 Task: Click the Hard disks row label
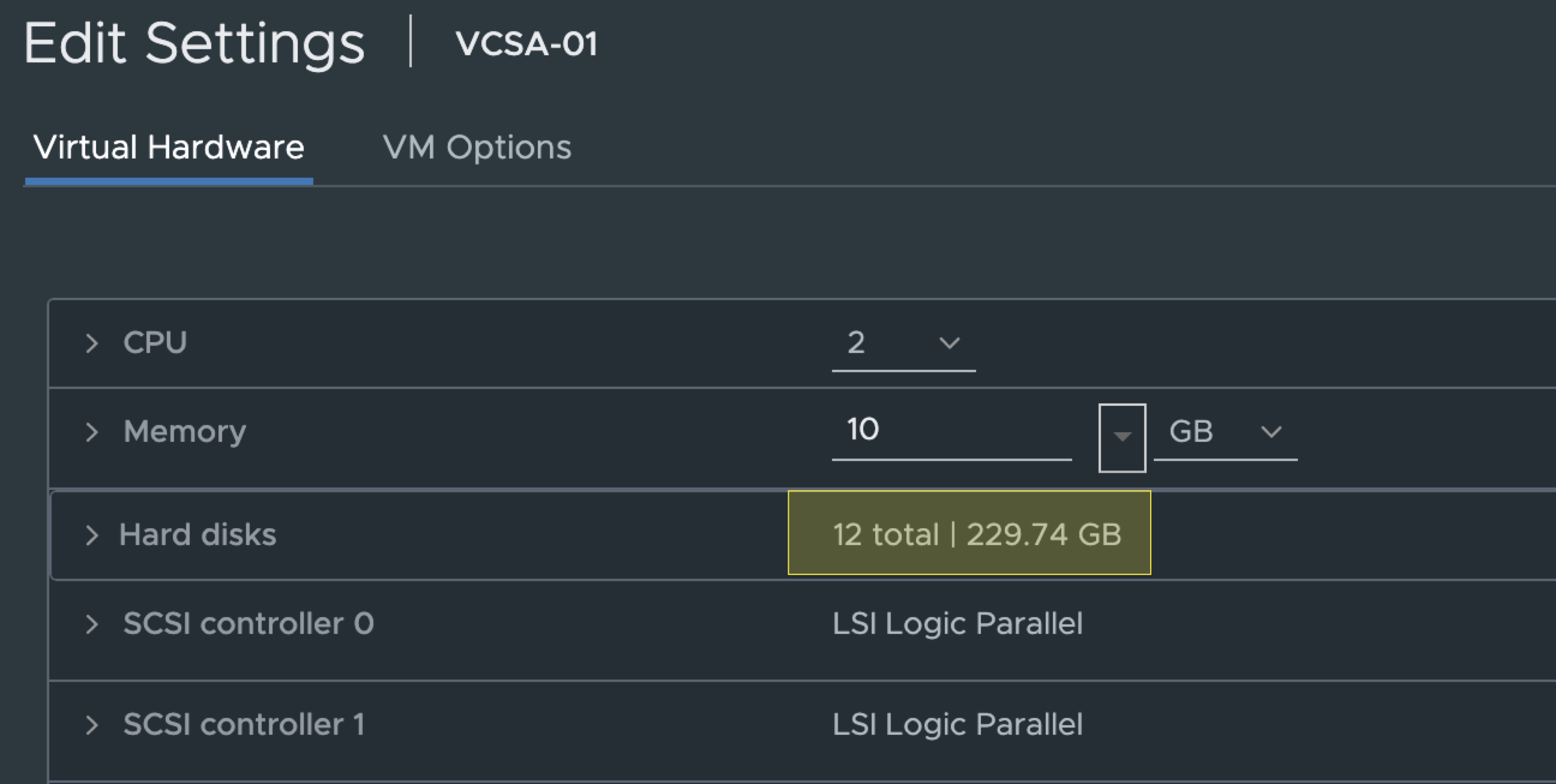[198, 535]
